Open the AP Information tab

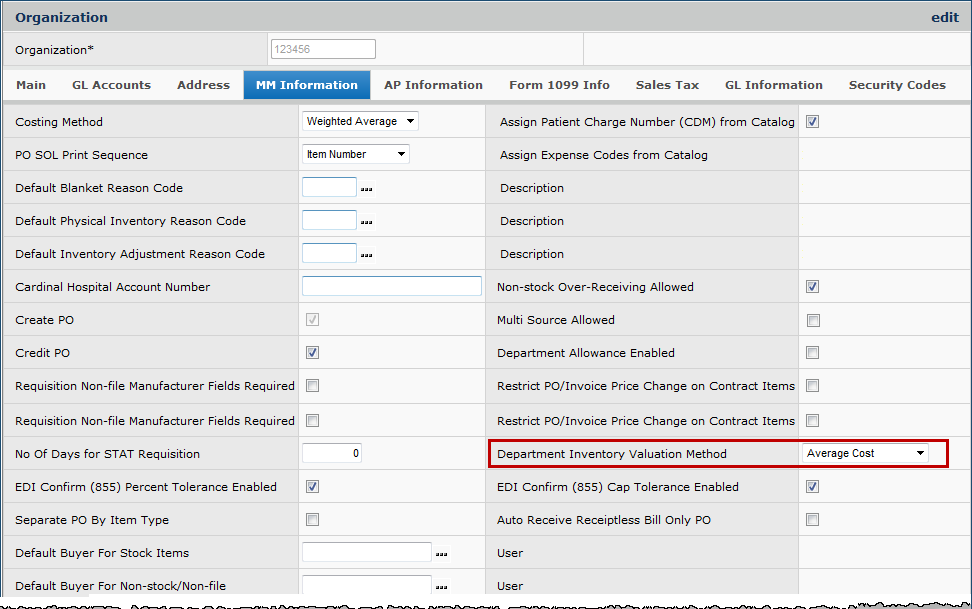(433, 85)
